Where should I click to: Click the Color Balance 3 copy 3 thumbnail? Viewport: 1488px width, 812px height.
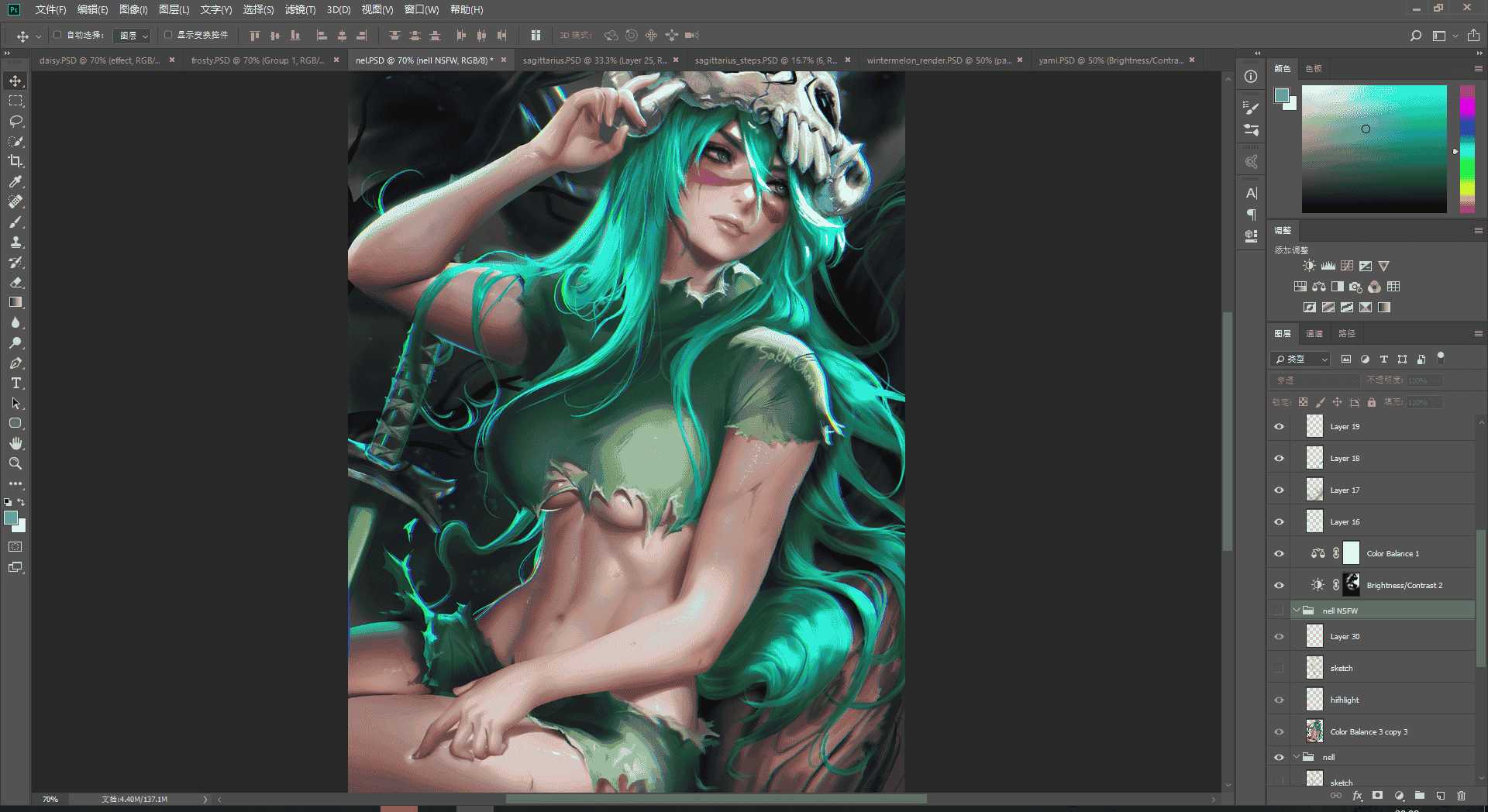pyautogui.click(x=1314, y=731)
